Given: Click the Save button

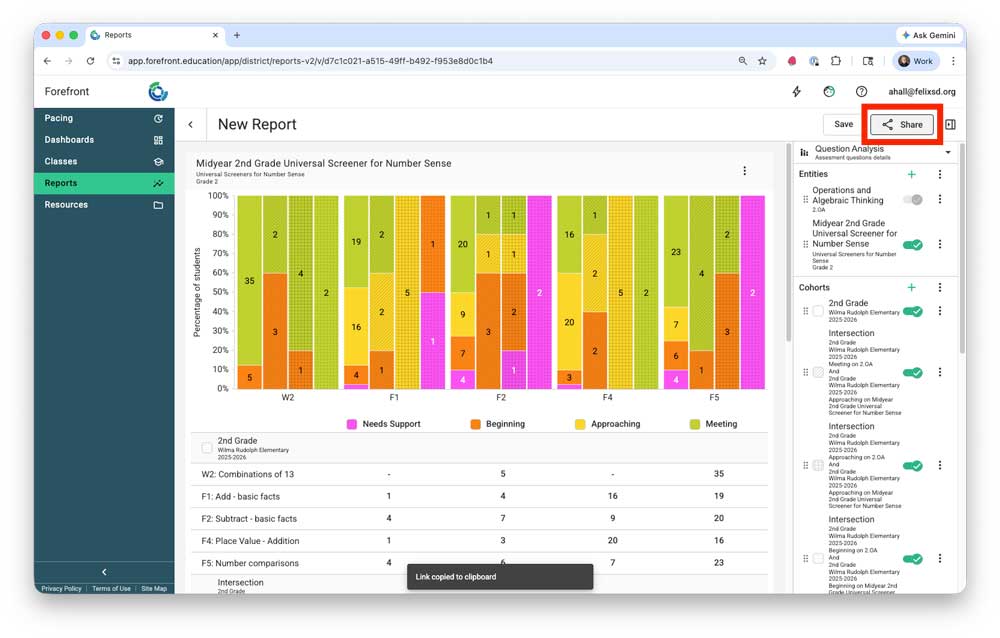Looking at the screenshot, I should [843, 125].
